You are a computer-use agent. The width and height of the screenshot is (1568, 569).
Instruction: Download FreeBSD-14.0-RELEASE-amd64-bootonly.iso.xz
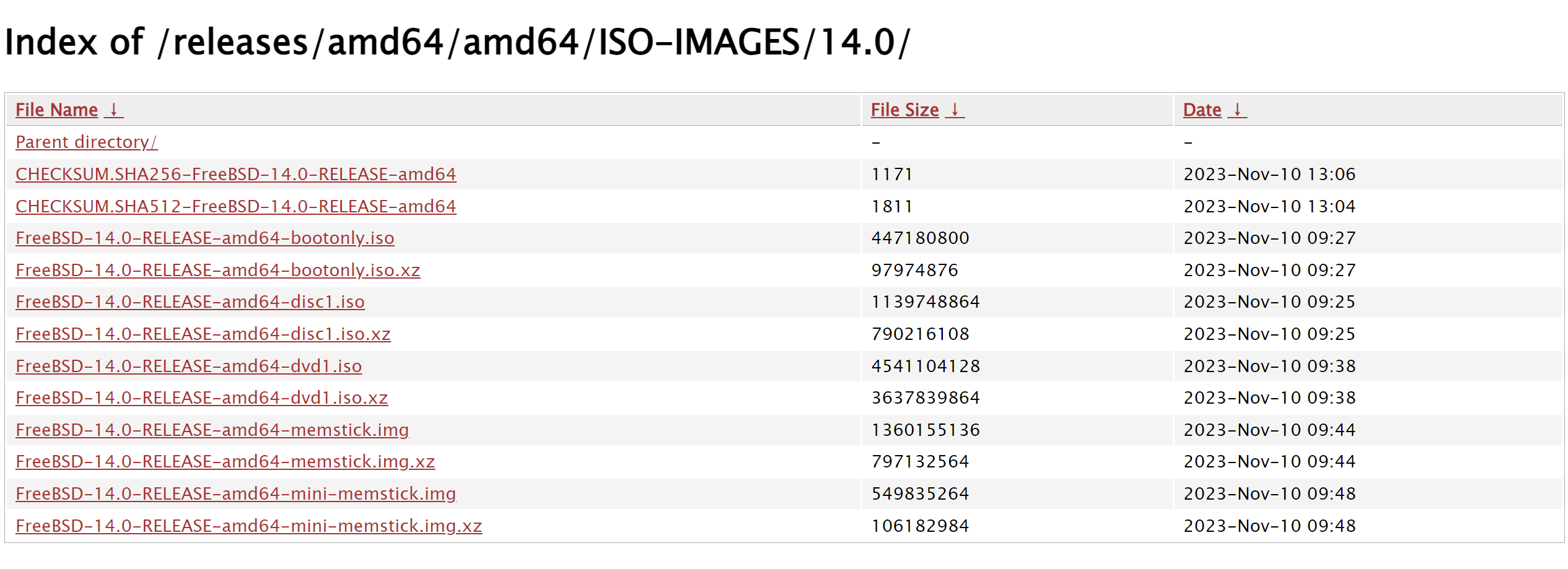coord(218,270)
